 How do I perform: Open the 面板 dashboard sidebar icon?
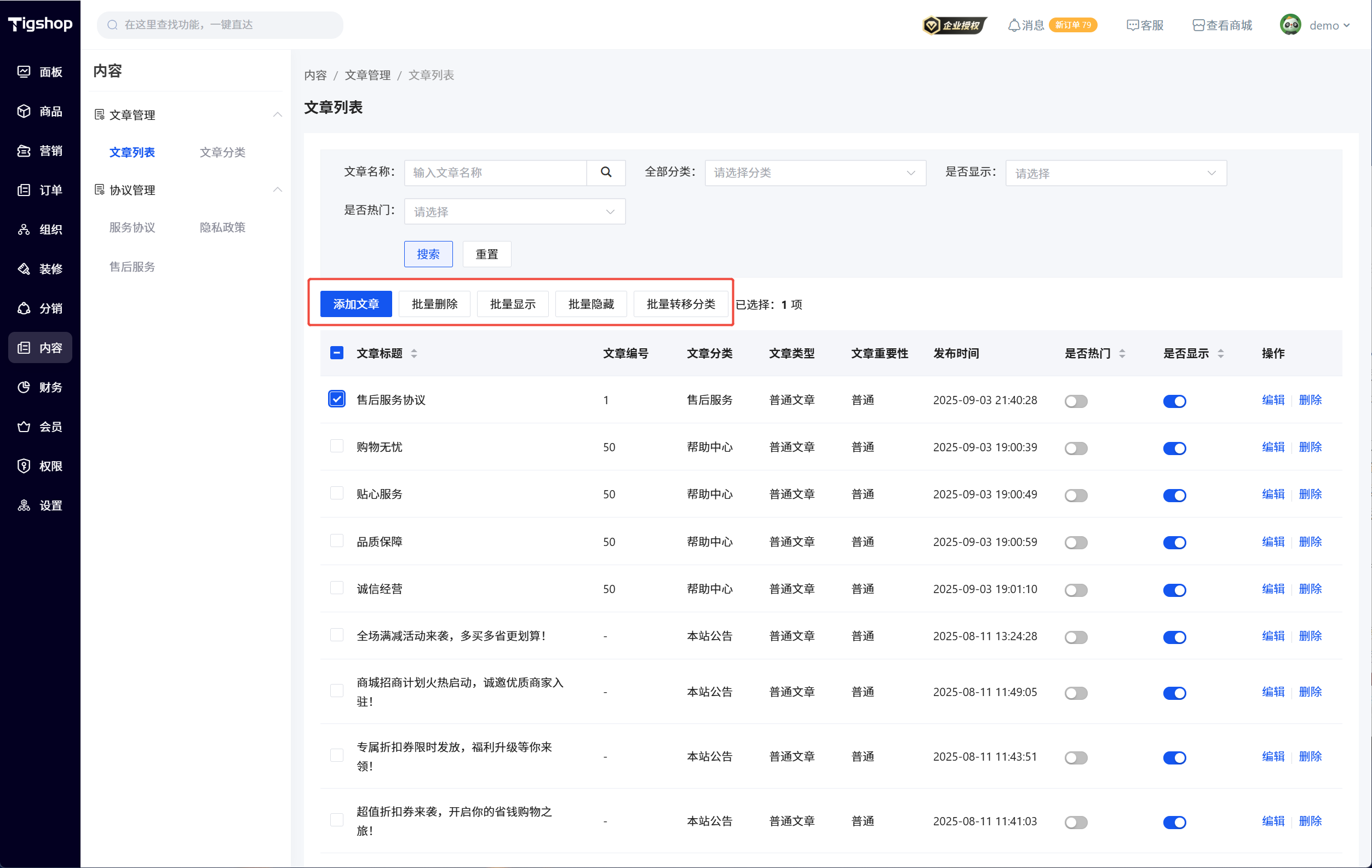[24, 72]
